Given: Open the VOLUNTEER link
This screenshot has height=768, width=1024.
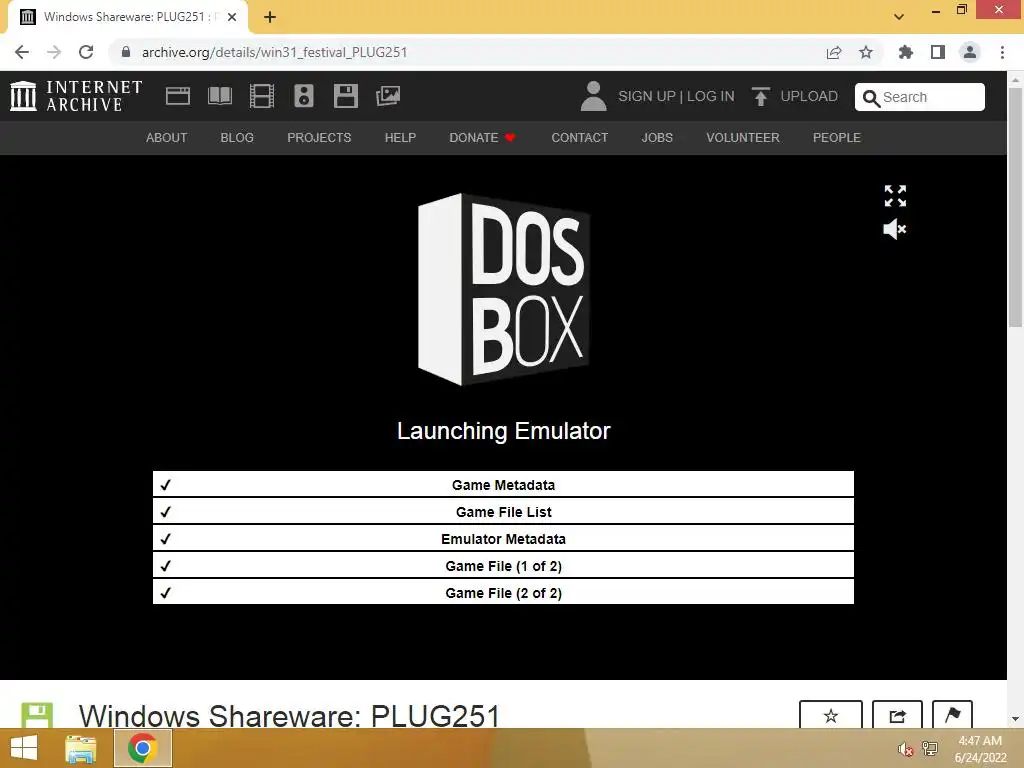Looking at the screenshot, I should [743, 138].
